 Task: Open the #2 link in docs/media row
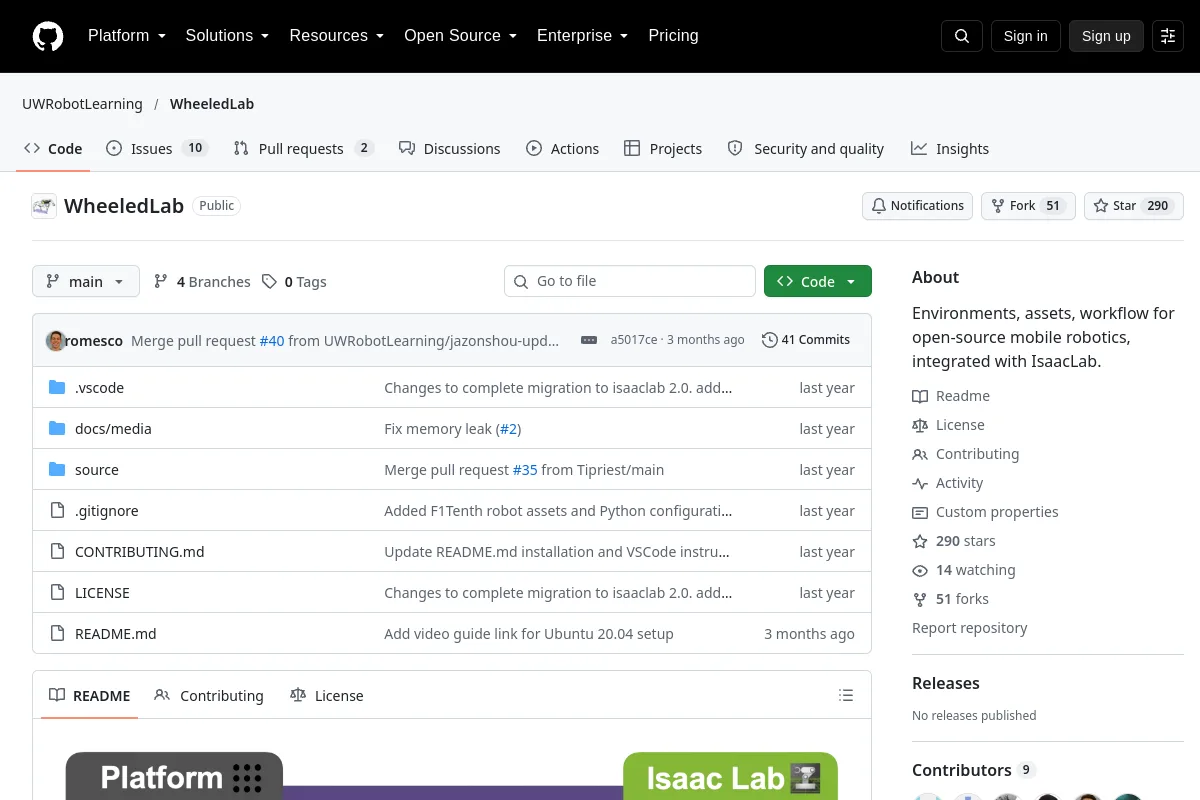[508, 429]
